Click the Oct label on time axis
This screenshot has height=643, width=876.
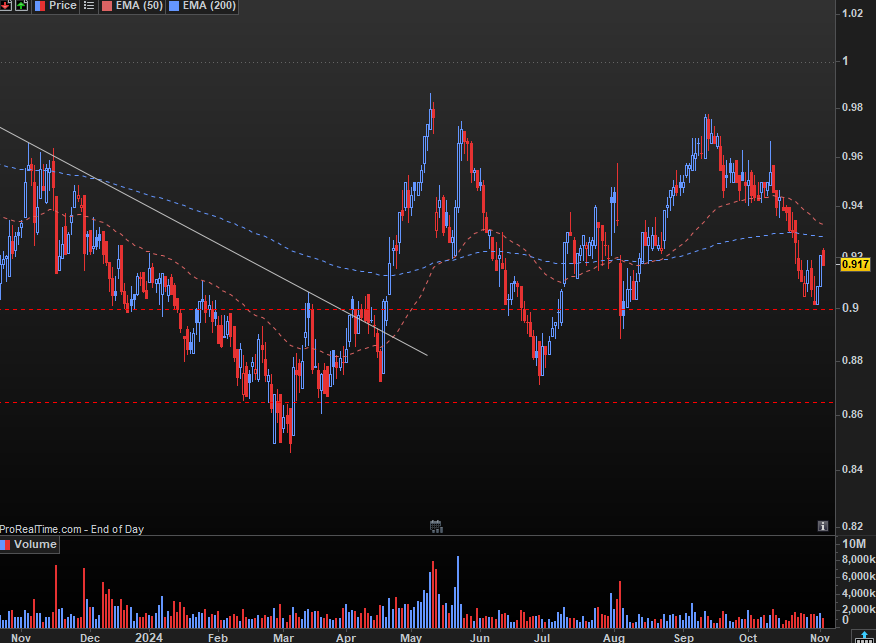point(748,637)
